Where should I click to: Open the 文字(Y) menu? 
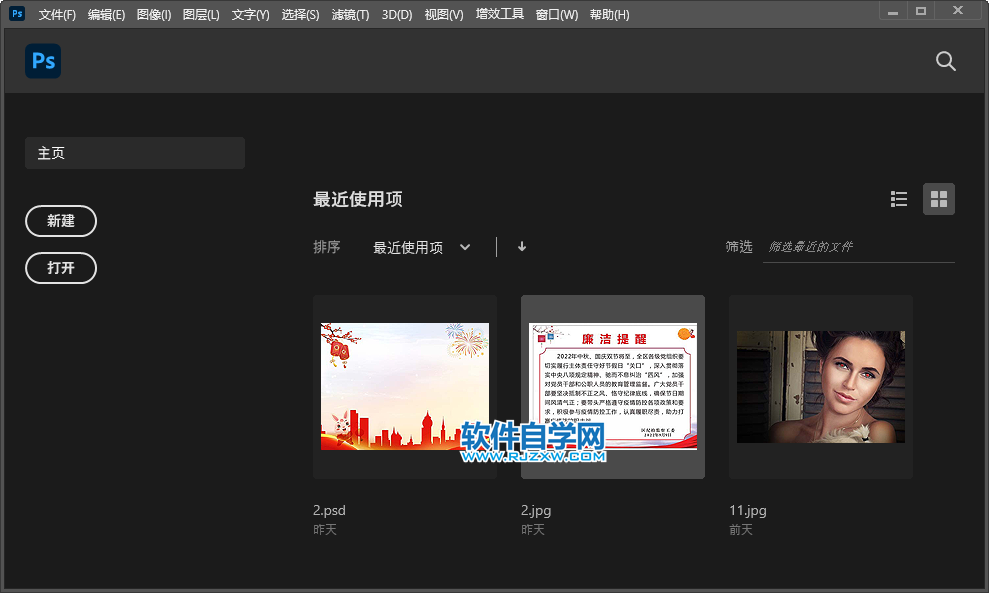click(x=250, y=15)
